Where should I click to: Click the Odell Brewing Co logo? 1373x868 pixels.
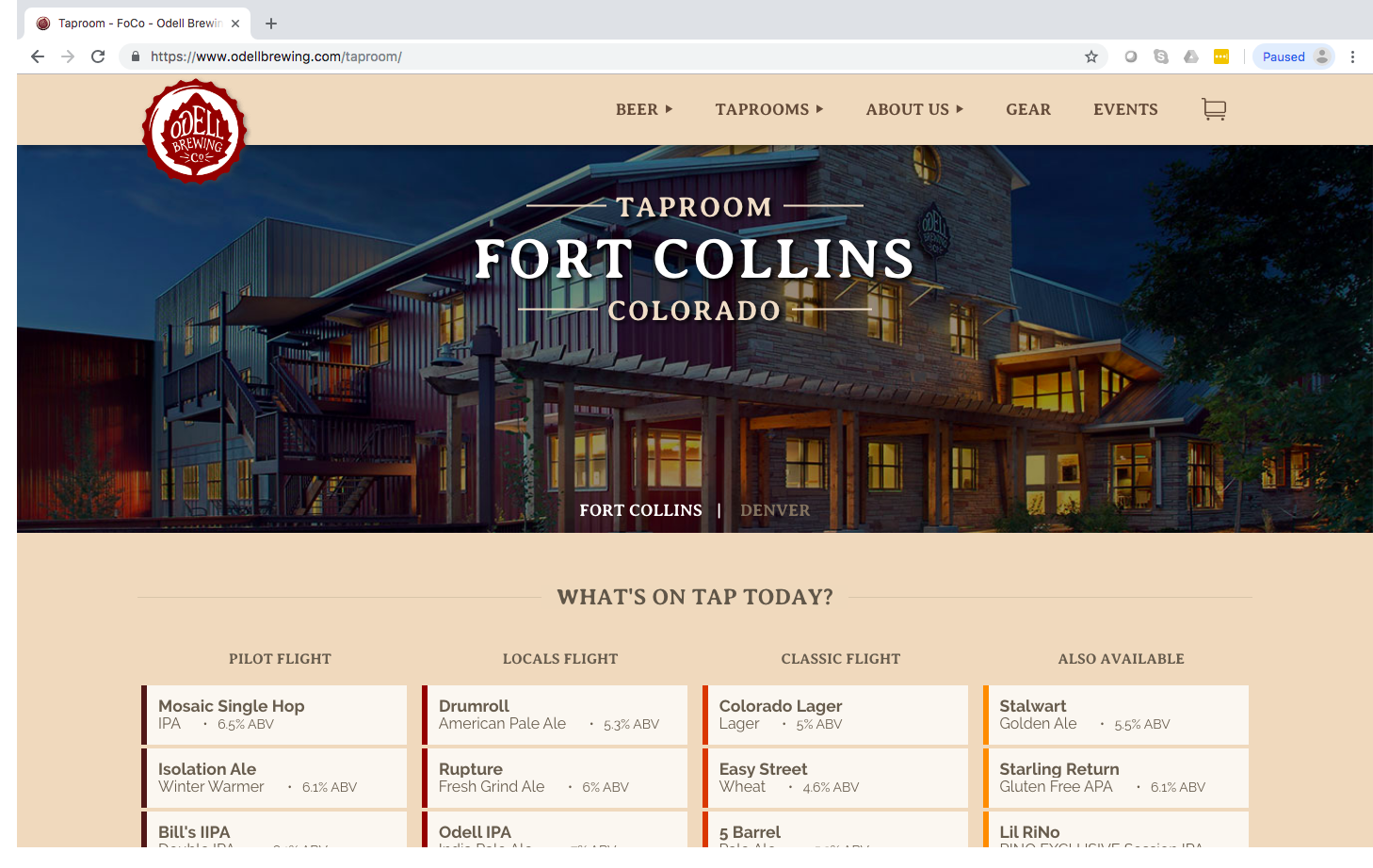point(195,131)
